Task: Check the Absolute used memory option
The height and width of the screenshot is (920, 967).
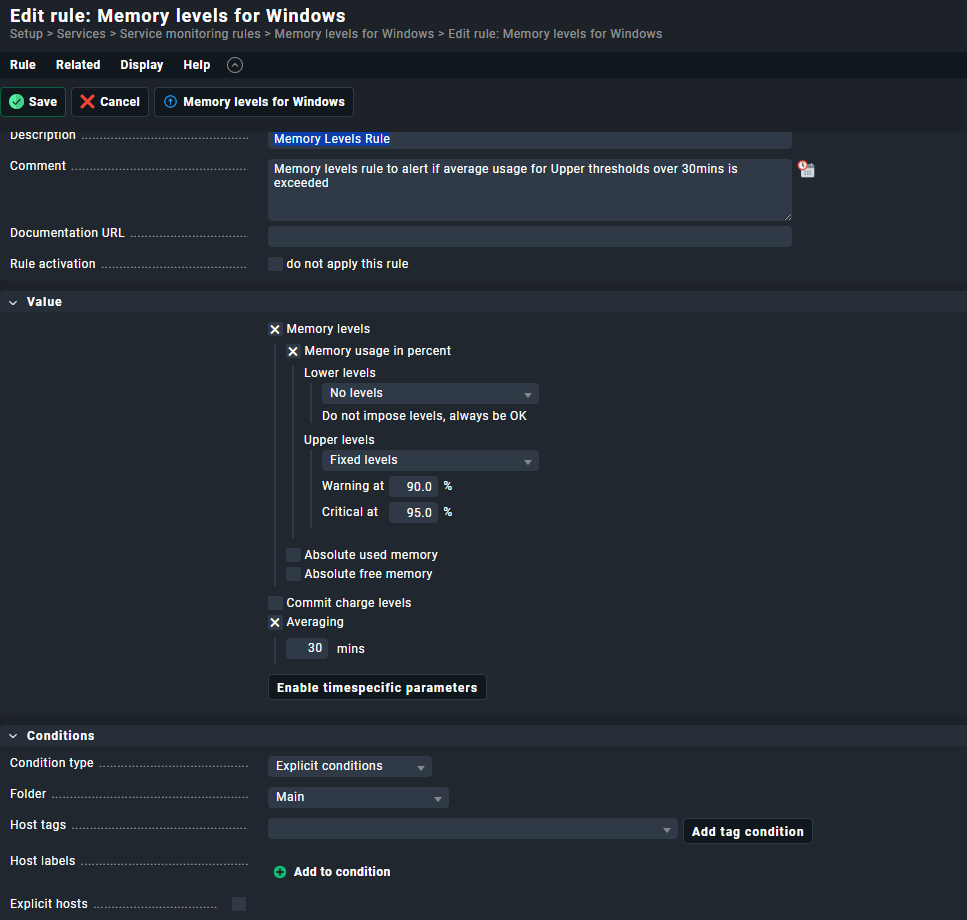Action: pyautogui.click(x=293, y=555)
